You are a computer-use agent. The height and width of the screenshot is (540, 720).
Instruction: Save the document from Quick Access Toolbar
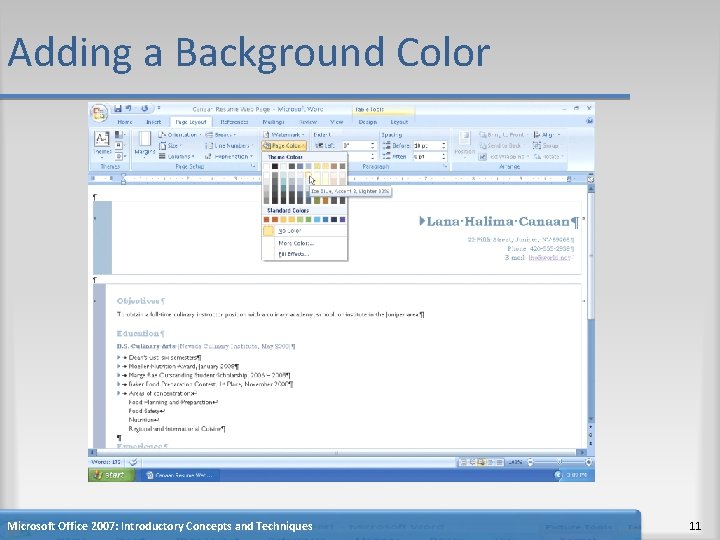click(x=118, y=108)
